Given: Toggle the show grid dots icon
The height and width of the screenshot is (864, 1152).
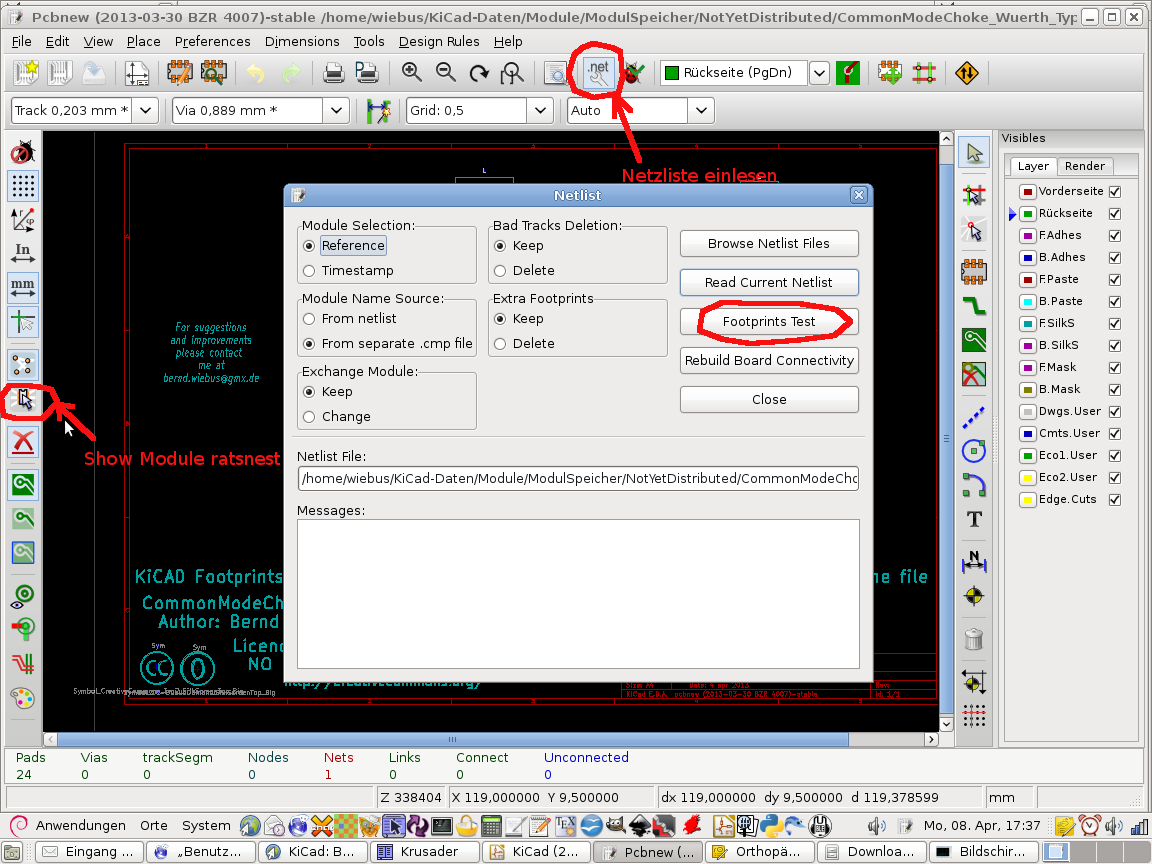Looking at the screenshot, I should pyautogui.click(x=23, y=187).
